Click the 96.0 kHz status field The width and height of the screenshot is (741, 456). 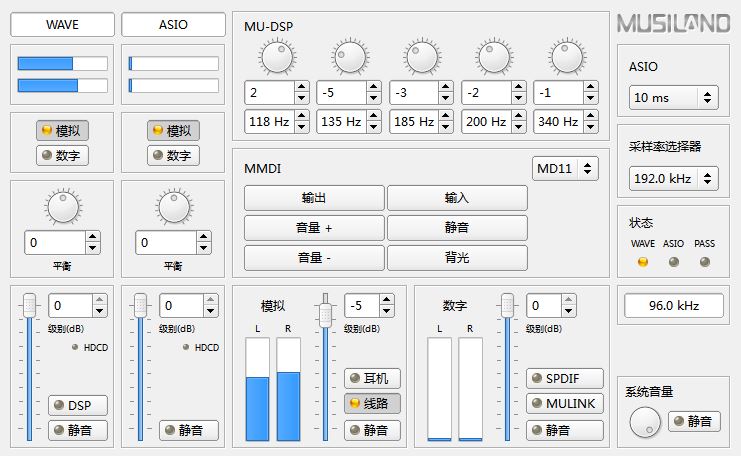point(673,305)
